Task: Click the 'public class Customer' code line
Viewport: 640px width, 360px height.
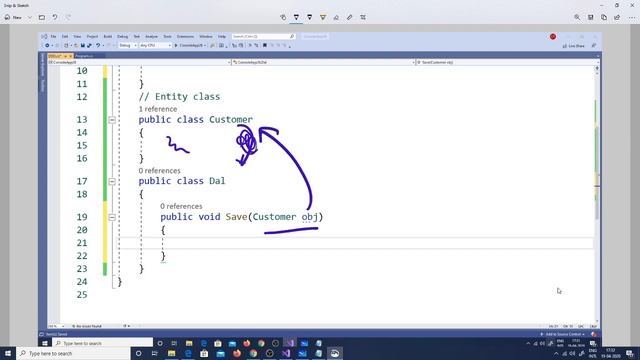Action: (x=196, y=120)
